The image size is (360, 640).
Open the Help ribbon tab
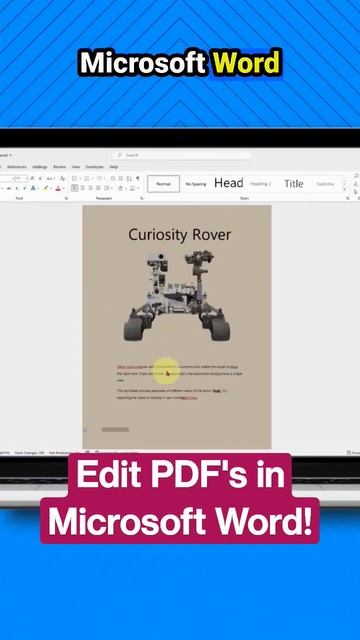[114, 167]
